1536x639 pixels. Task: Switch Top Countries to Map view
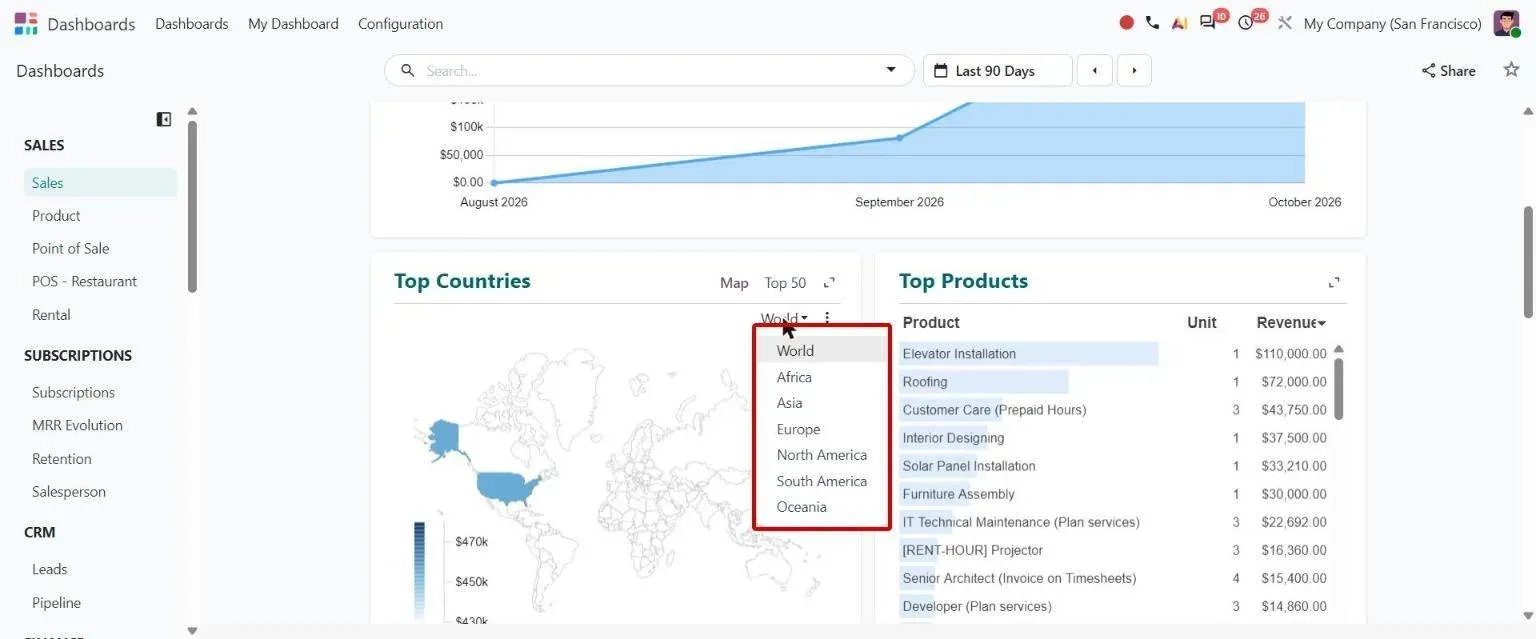(x=734, y=283)
